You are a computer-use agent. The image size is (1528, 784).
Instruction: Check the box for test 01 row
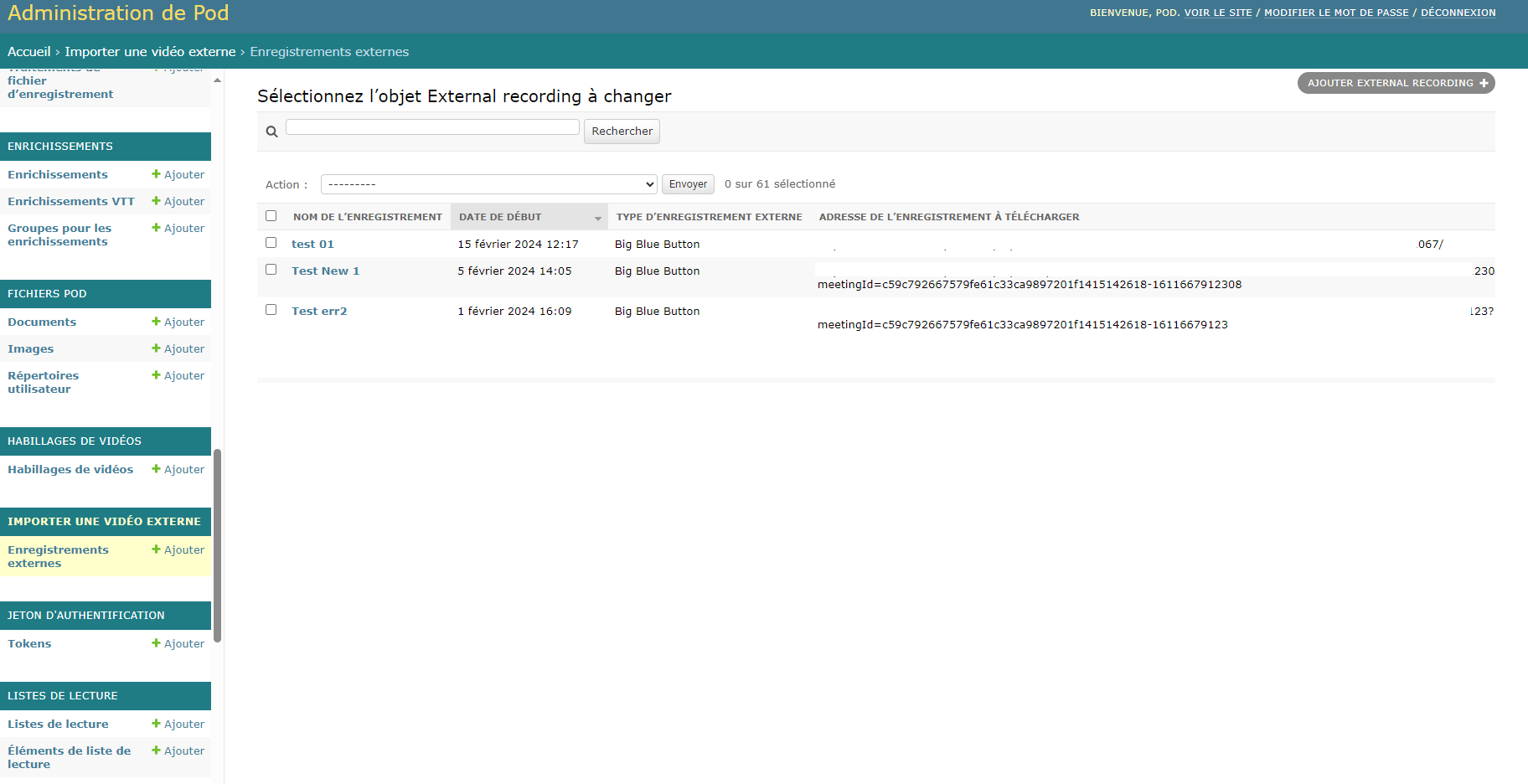pyautogui.click(x=271, y=243)
